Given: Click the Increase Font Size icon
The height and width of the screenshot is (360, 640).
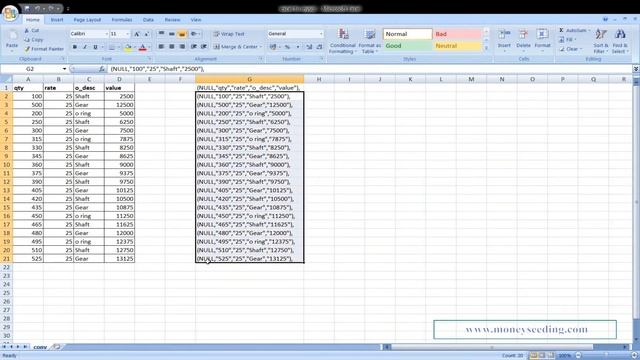Looking at the screenshot, I should tap(137, 34).
